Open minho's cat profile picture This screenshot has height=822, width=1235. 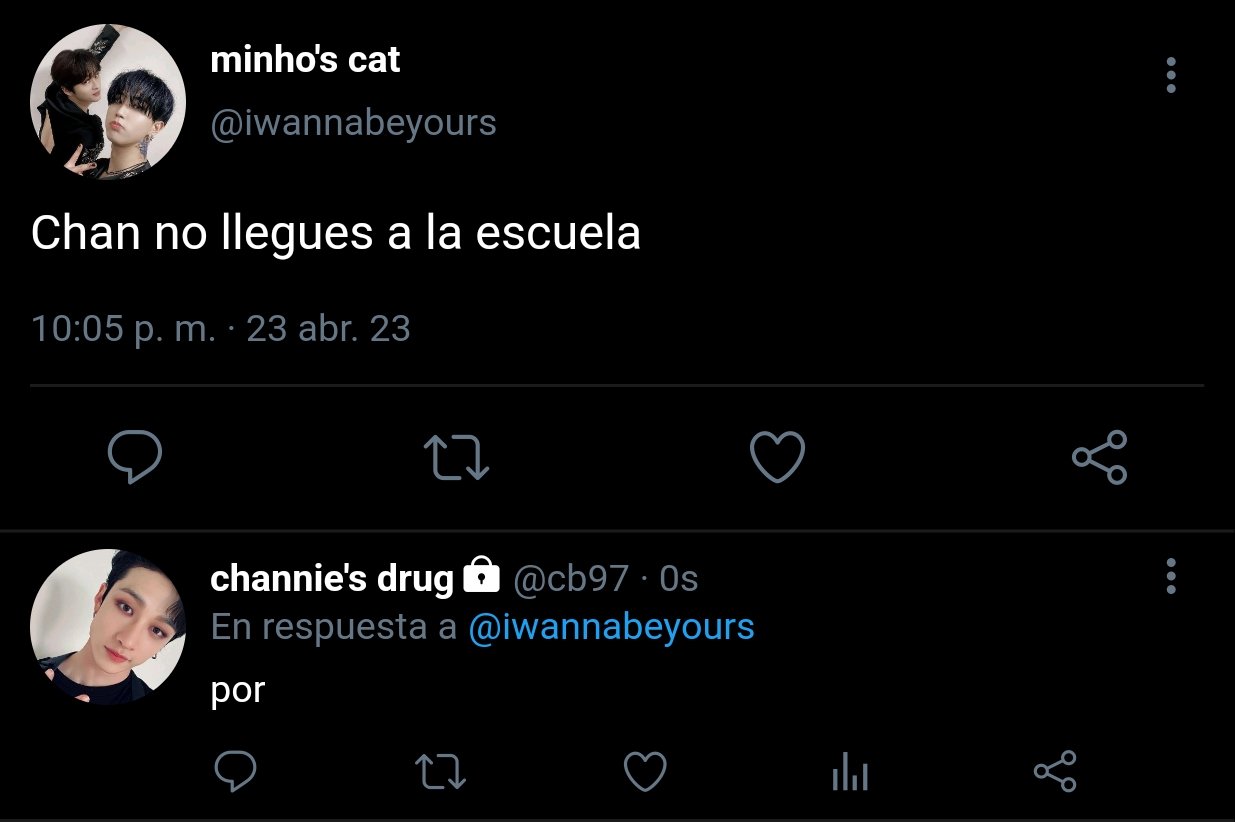108,101
